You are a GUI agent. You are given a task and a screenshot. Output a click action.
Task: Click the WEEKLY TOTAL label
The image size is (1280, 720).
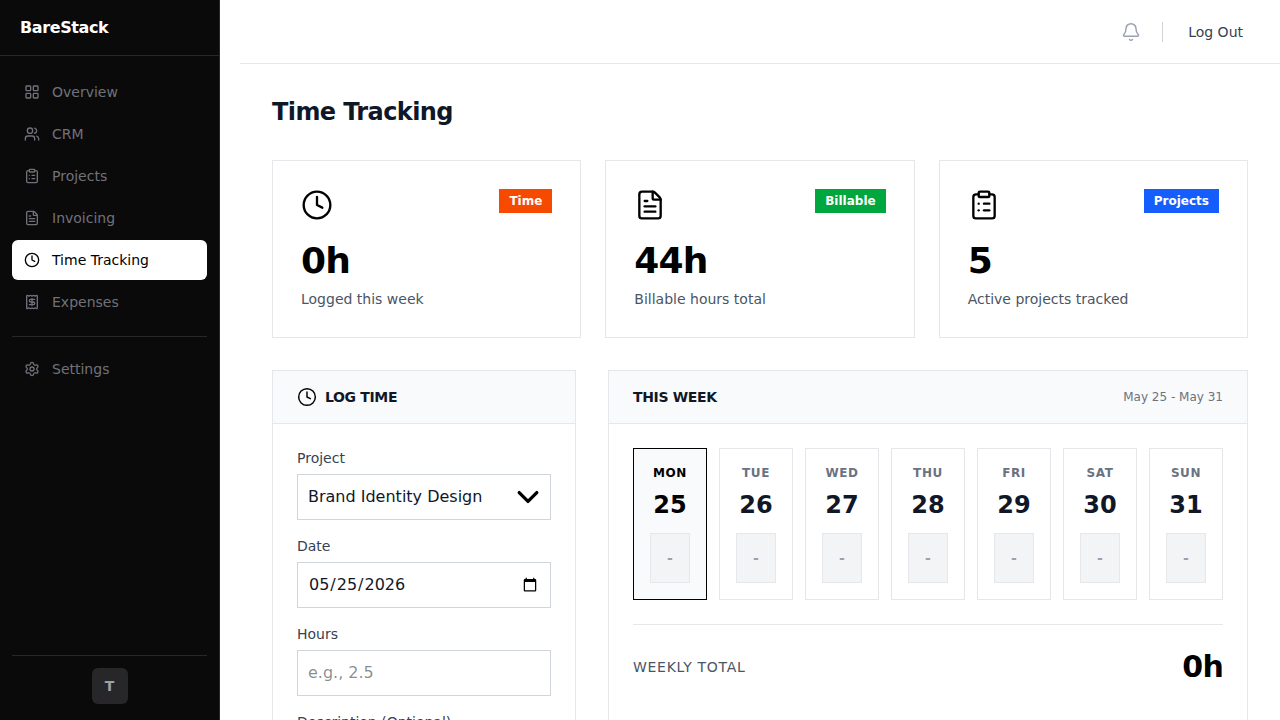click(x=689, y=667)
